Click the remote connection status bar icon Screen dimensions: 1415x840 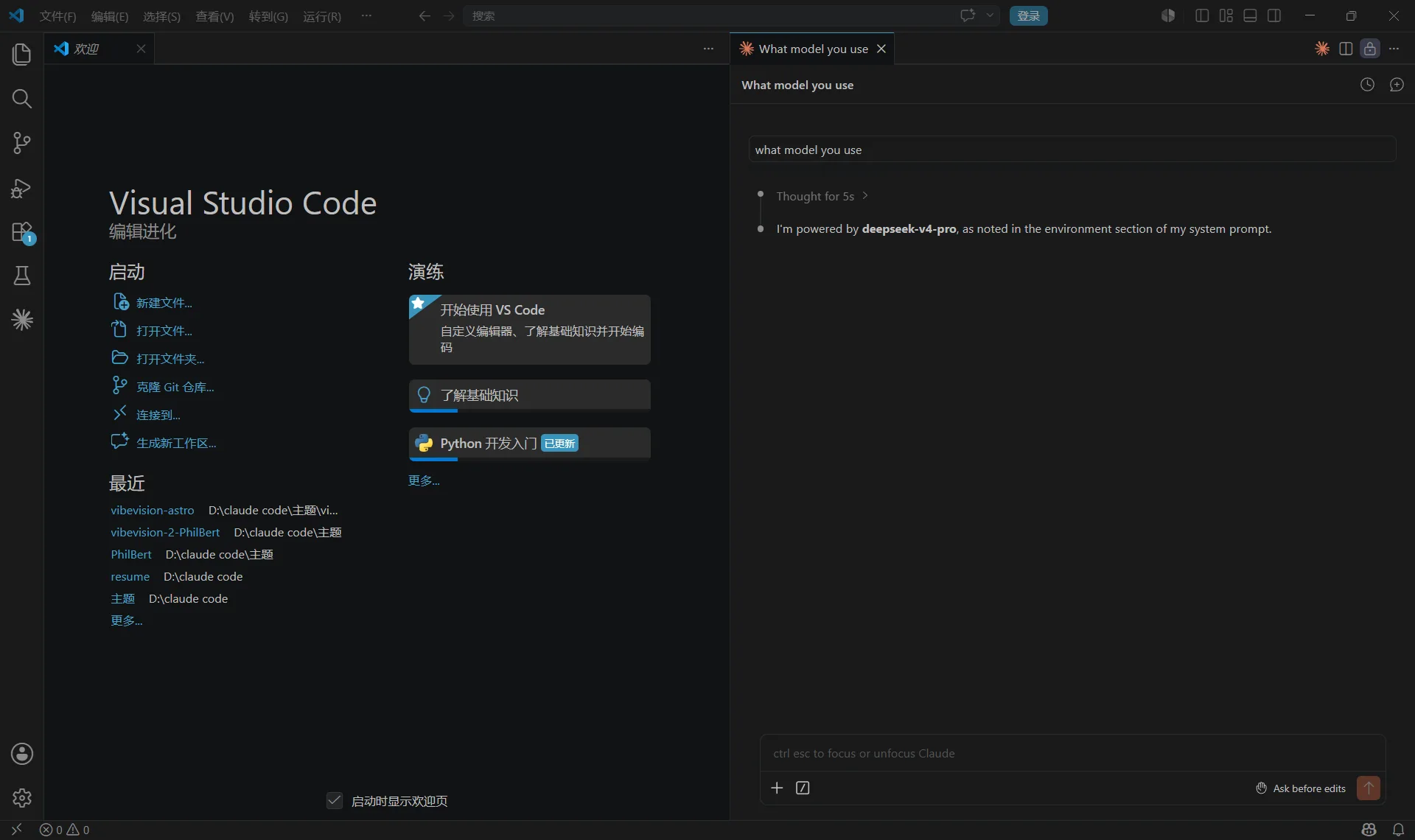(x=16, y=830)
